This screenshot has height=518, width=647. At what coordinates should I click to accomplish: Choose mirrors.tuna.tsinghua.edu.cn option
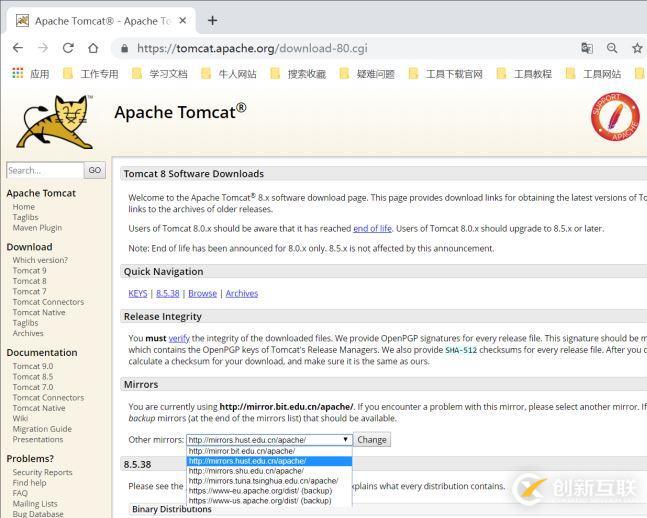[269, 481]
